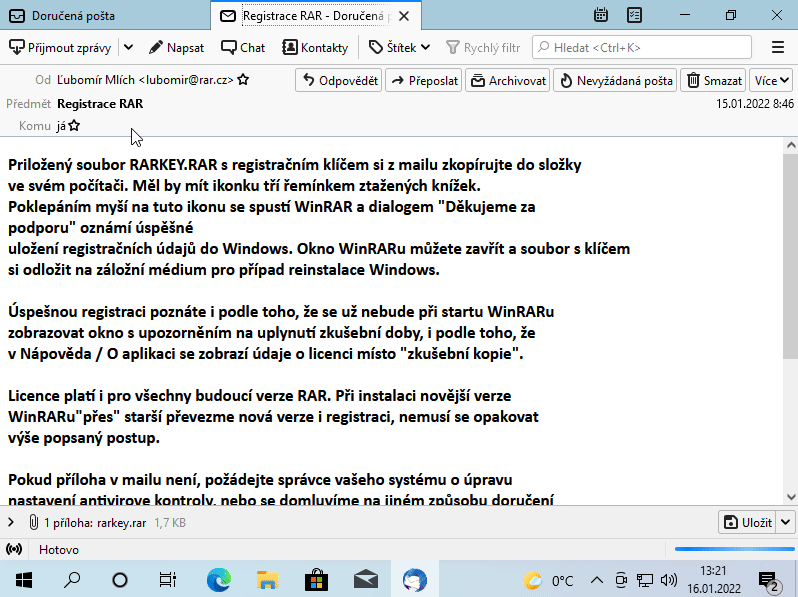Open the tasks icon in tab bar
This screenshot has width=798, height=597.
coord(634,15)
